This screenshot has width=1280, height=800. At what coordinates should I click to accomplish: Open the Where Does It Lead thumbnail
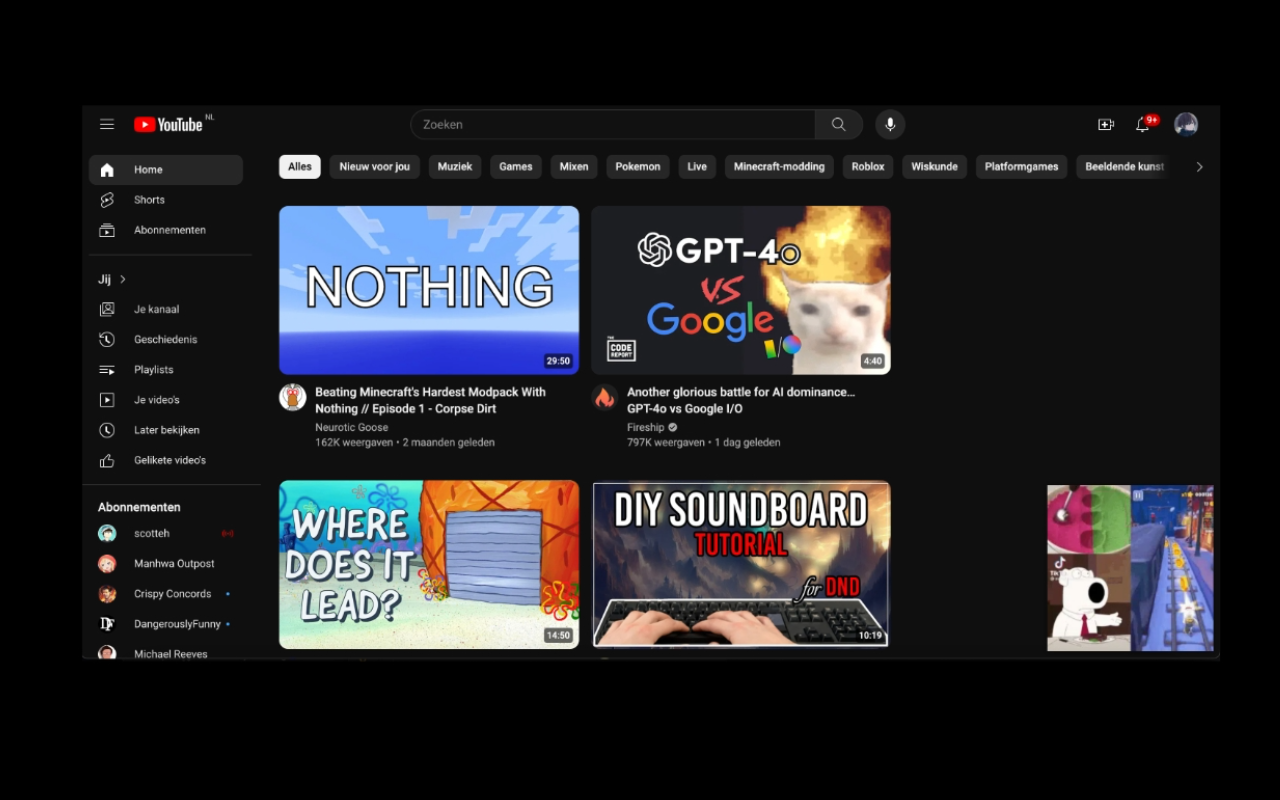pos(429,565)
